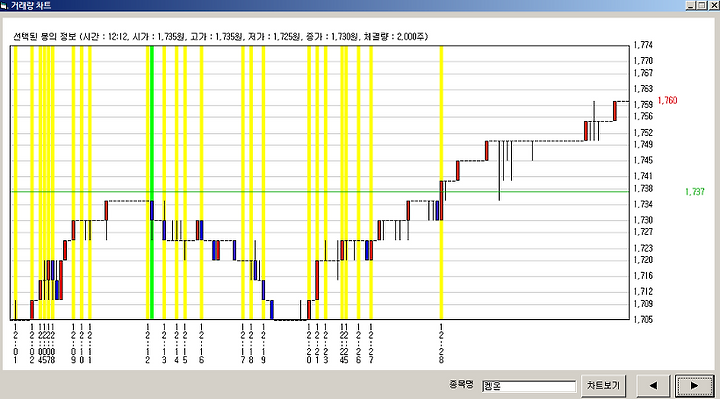Open the window system menu icon
Screen dimensions: 720x399
pyautogui.click(x=5, y=6)
